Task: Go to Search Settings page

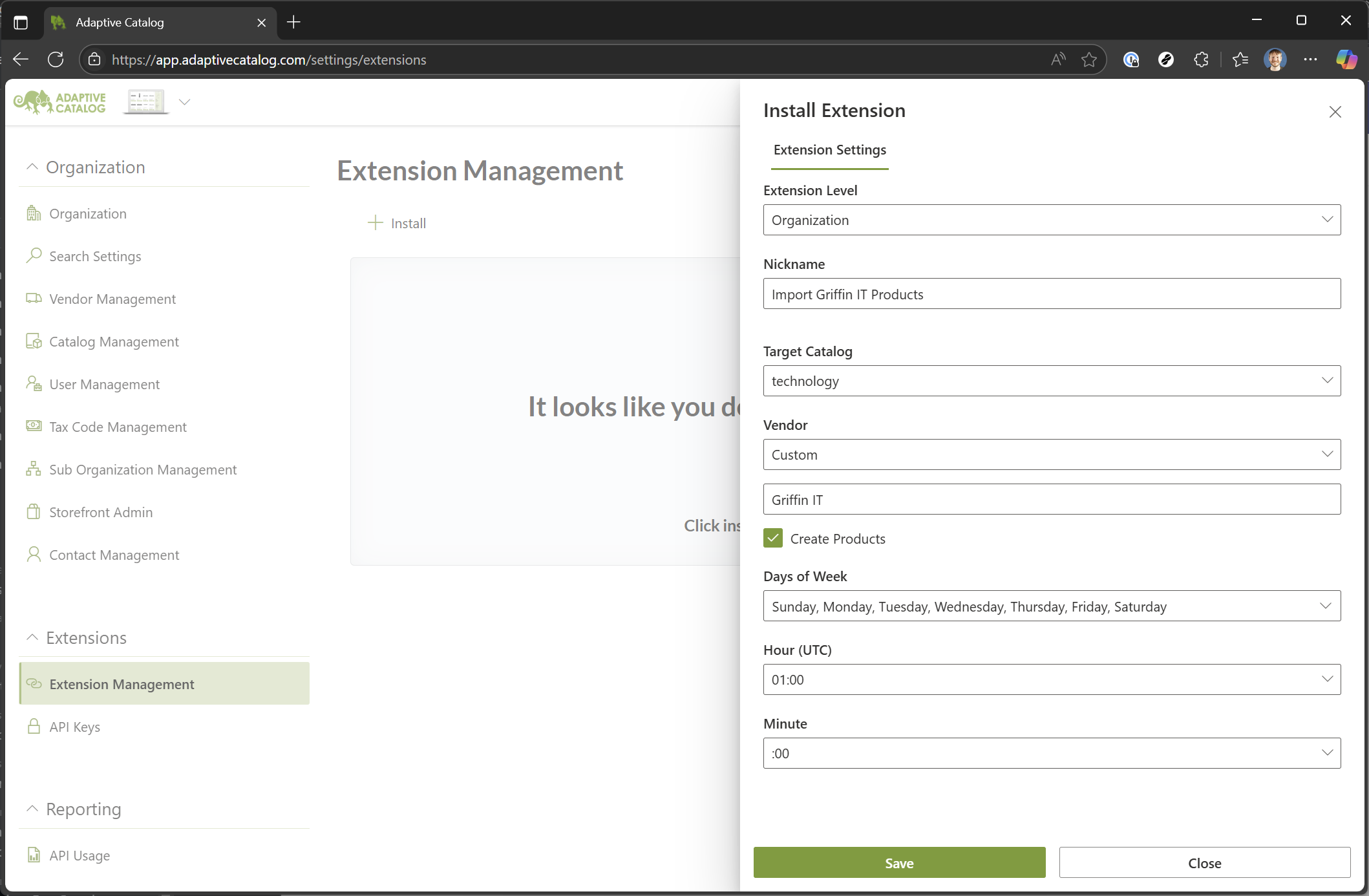Action: point(95,256)
